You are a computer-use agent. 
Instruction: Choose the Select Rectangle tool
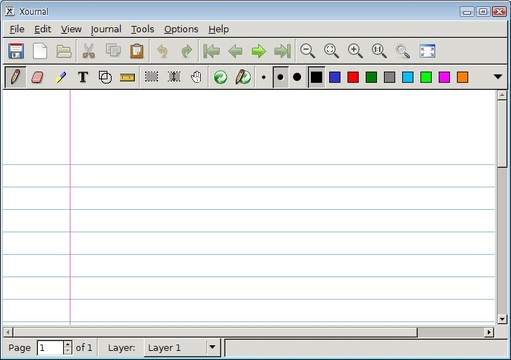(151, 77)
